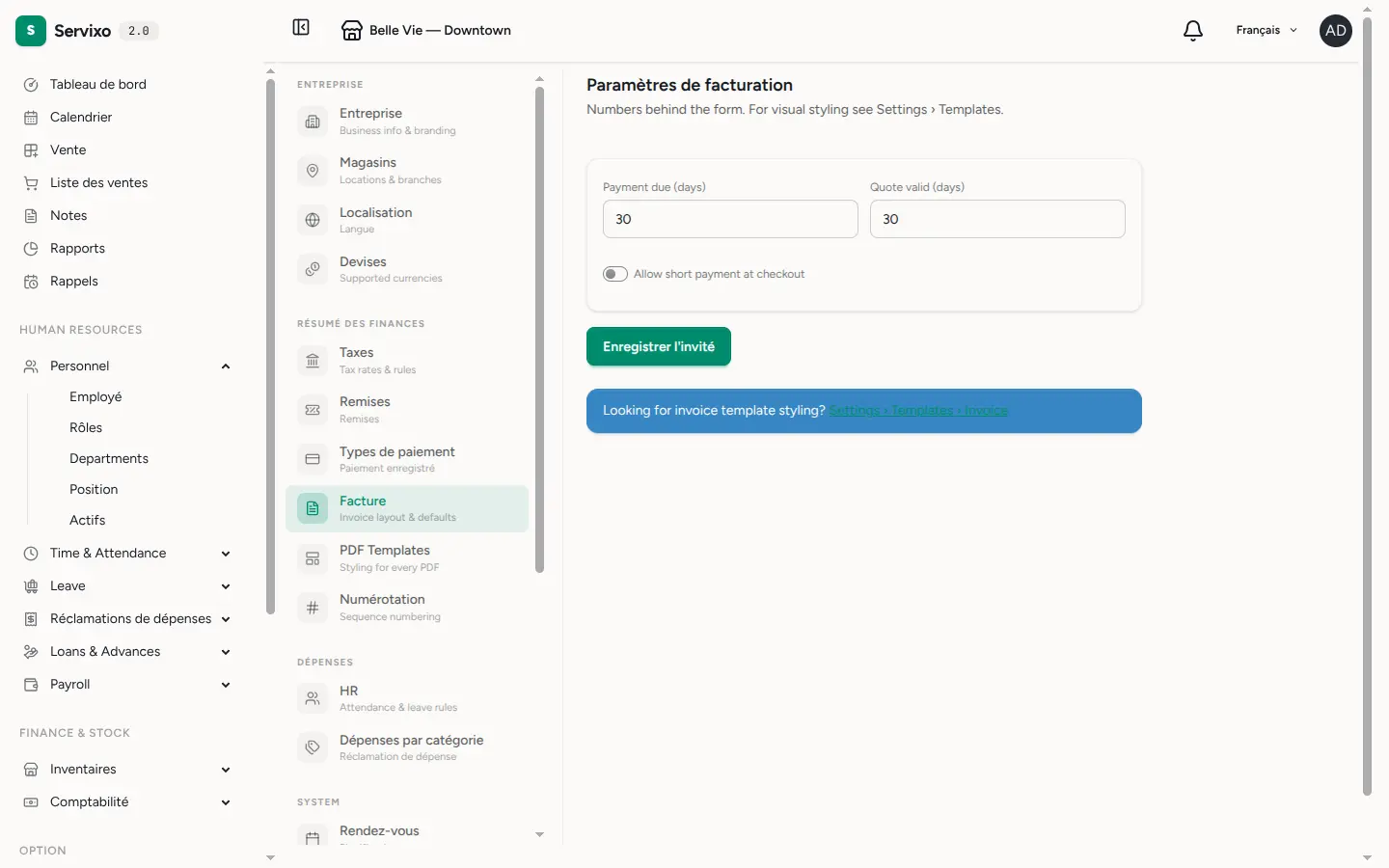This screenshot has height=868, width=1389.
Task: Open the Français language dropdown
Action: coord(1266,31)
